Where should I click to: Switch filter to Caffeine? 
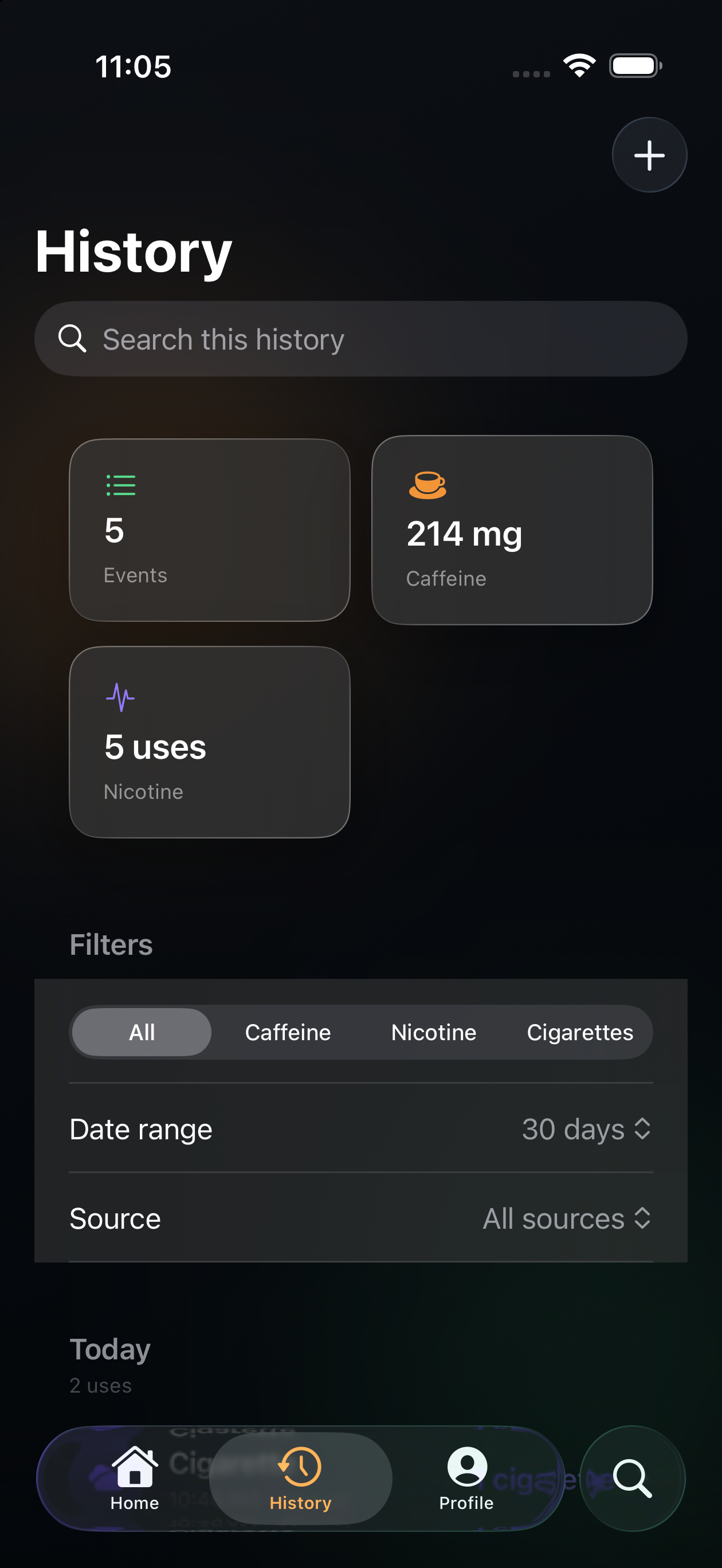(288, 1032)
